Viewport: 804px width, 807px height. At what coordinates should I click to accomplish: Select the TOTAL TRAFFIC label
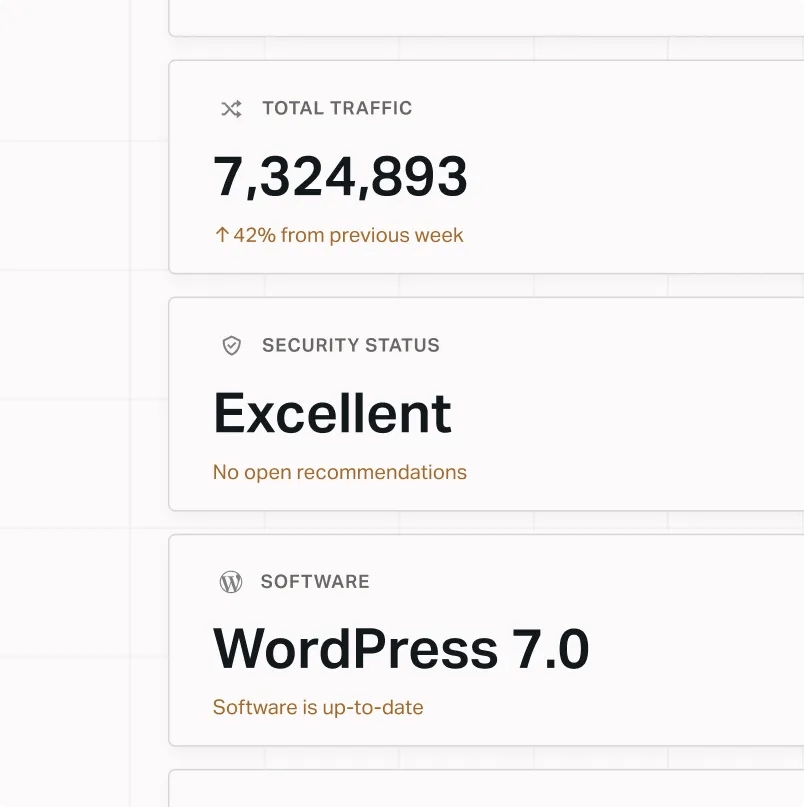pos(337,108)
